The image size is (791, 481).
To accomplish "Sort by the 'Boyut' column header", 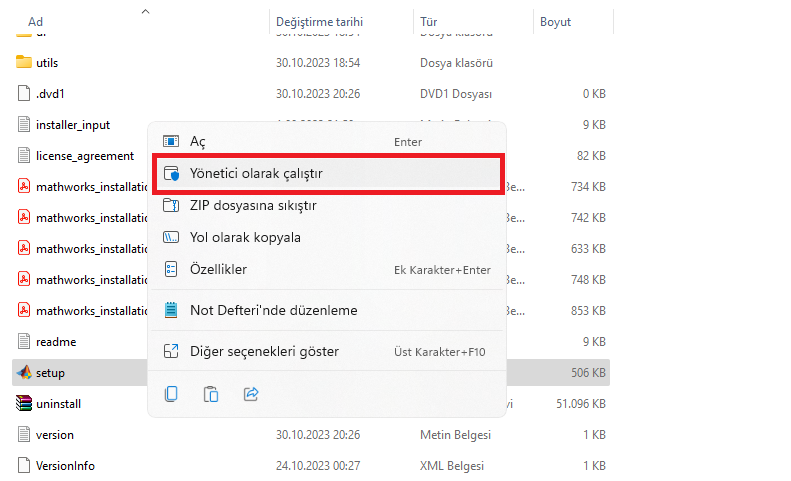I will 555,21.
